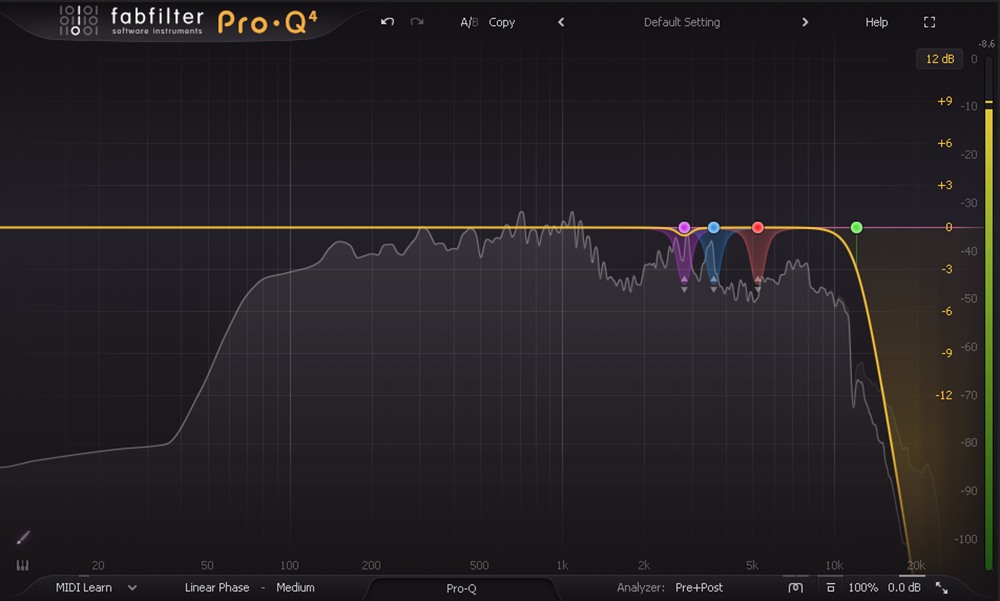Copy the current state to the other slot

tap(502, 22)
